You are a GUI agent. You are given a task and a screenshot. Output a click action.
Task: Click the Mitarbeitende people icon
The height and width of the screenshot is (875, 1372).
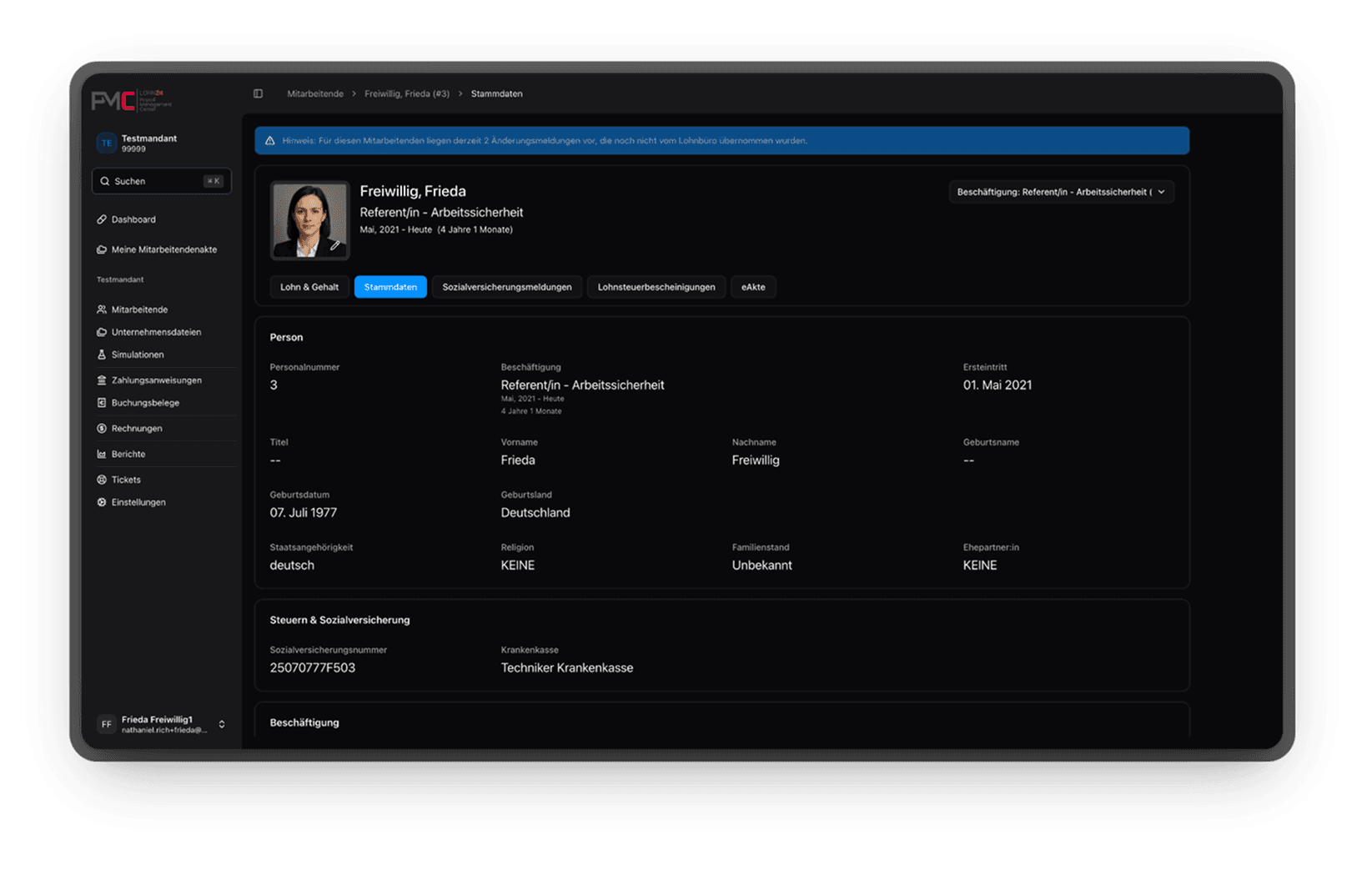(102, 309)
